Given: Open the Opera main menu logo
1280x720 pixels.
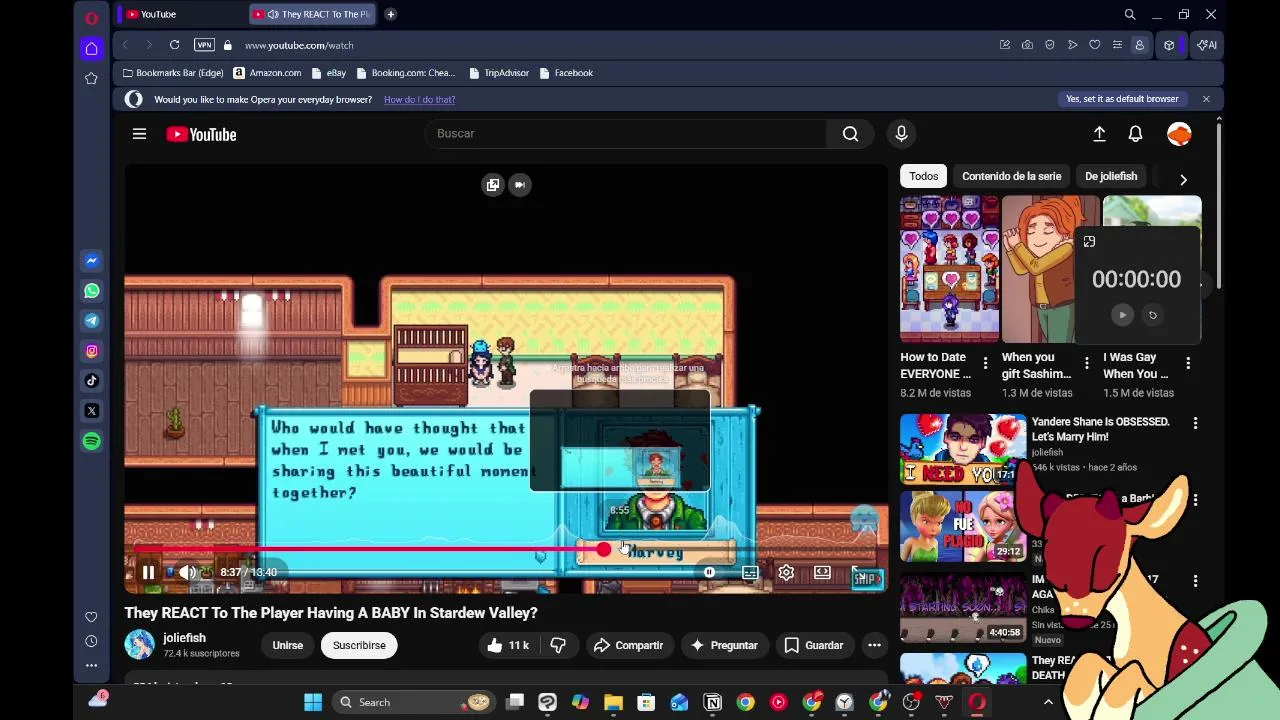Looking at the screenshot, I should point(91,18).
